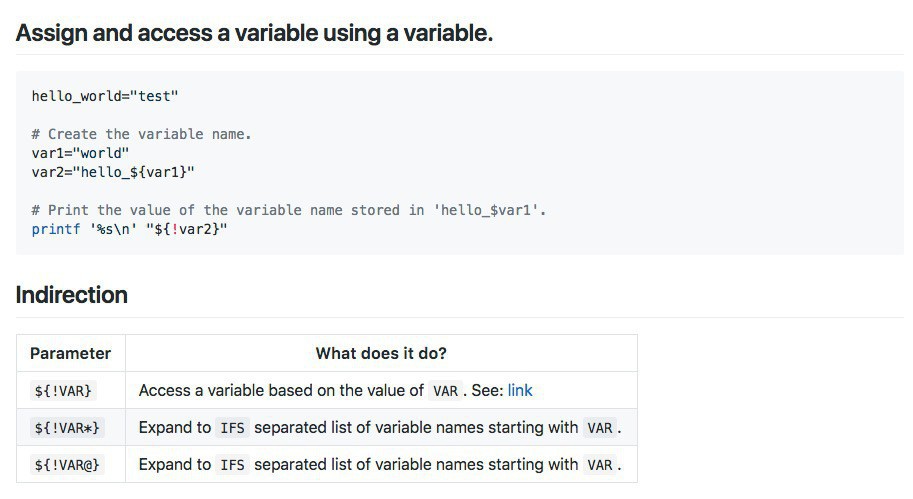The width and height of the screenshot is (913, 499).
Task: Click the "# Print the value" comment line
Action: (x=289, y=210)
